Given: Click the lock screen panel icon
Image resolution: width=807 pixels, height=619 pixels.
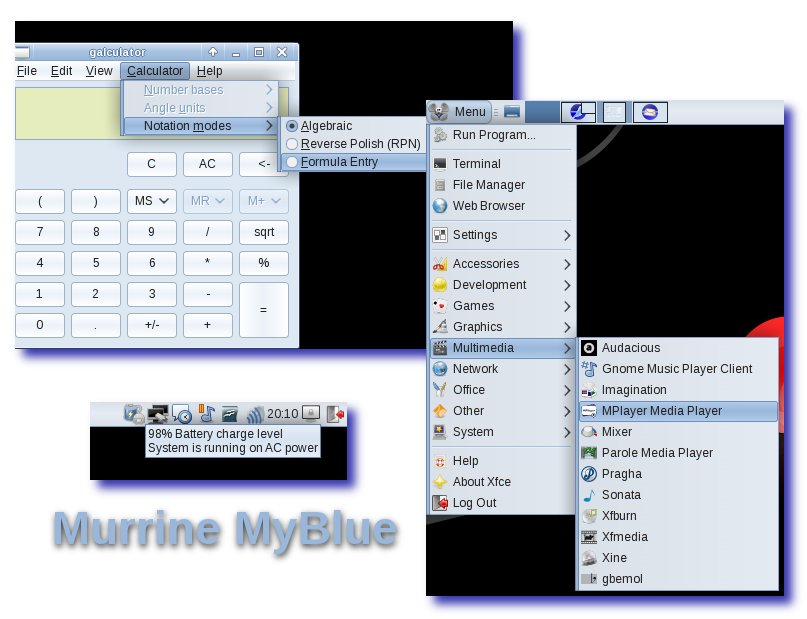Looking at the screenshot, I should tap(310, 413).
